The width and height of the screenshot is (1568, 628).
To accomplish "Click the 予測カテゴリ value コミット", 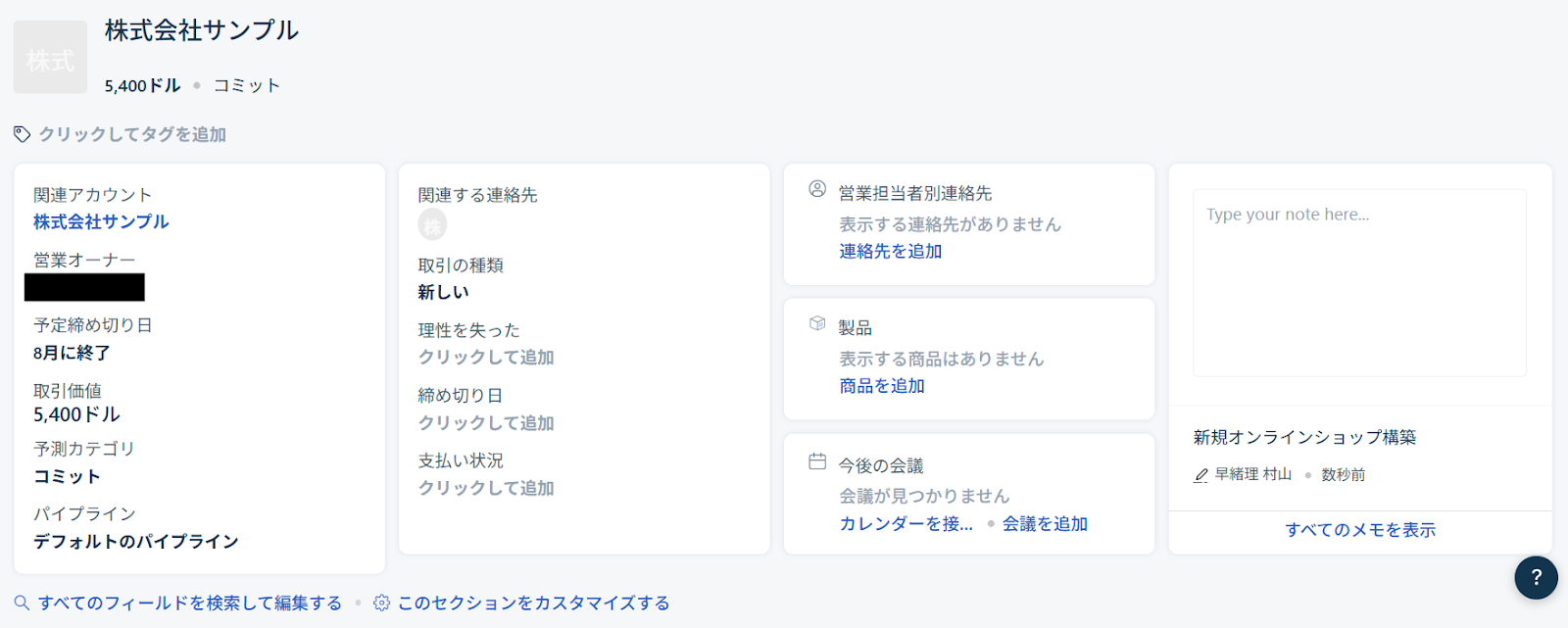I will coord(67,477).
